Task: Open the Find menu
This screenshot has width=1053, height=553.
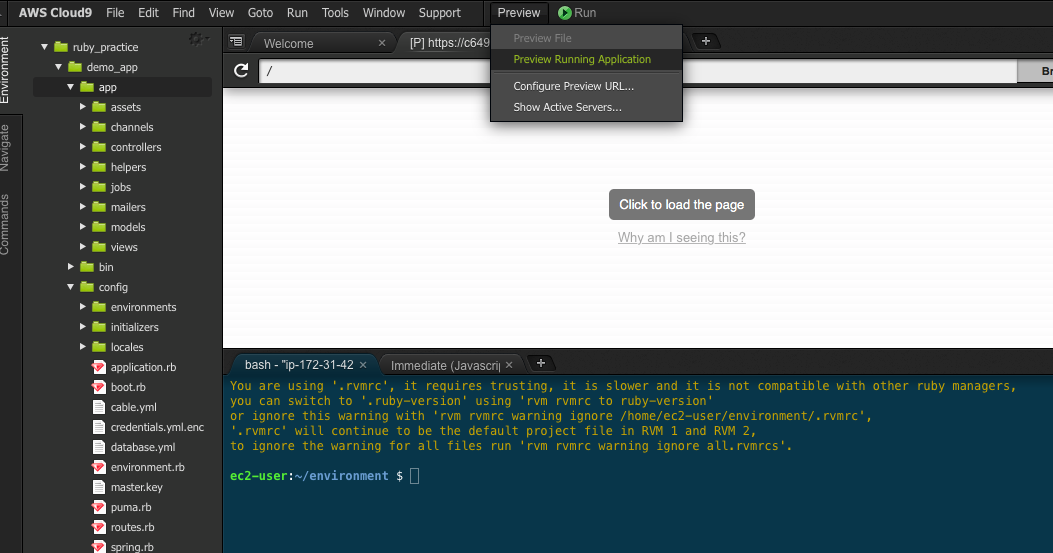Action: coord(183,13)
